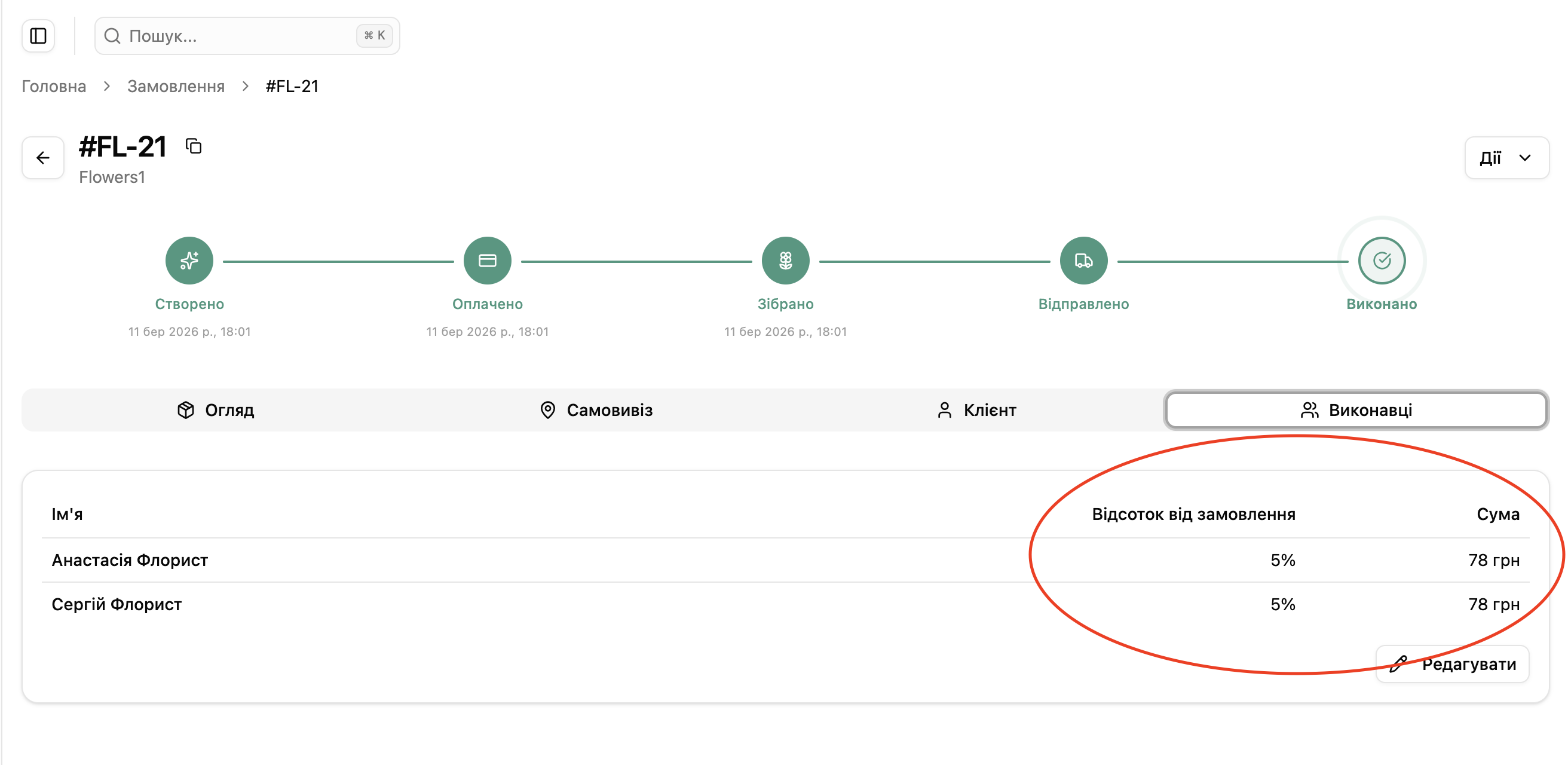Screen dimensions: 1568x765
Task: Click the back arrow button
Action: pyautogui.click(x=42, y=158)
